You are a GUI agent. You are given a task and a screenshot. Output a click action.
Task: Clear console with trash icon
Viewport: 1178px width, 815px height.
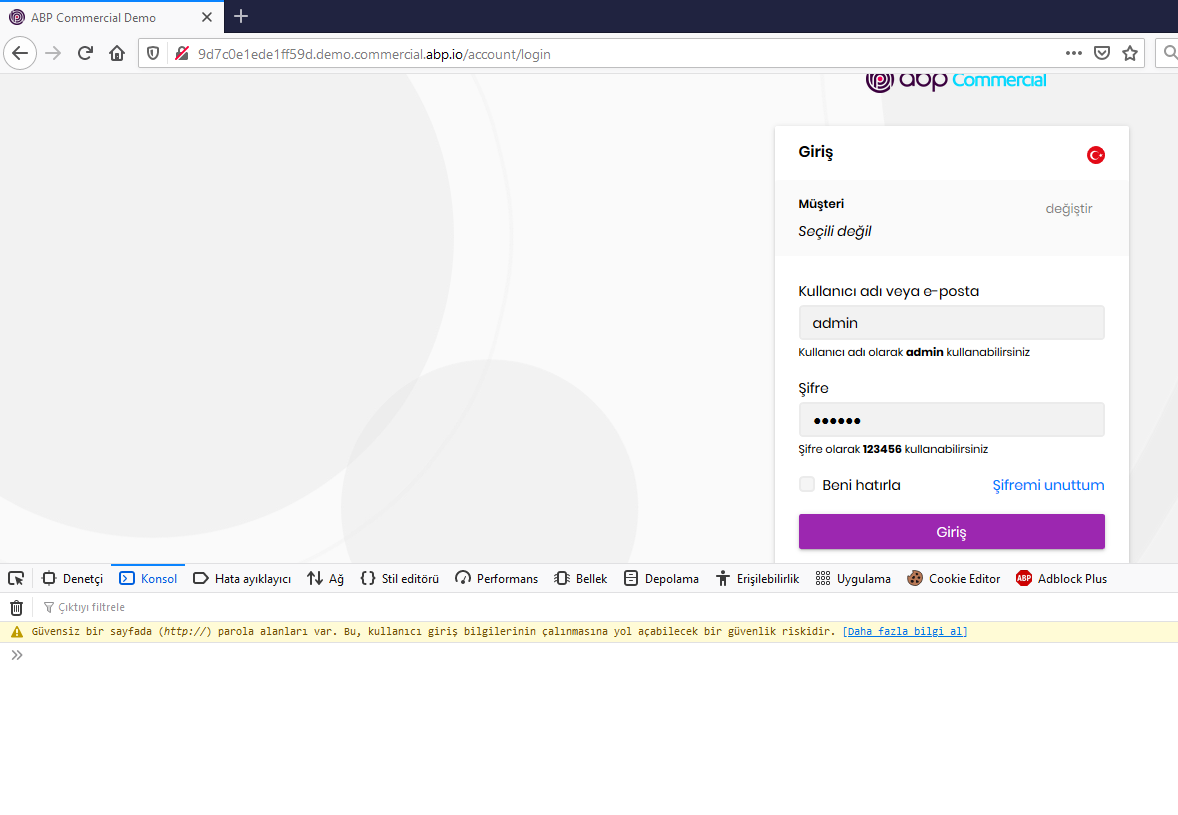point(16,607)
